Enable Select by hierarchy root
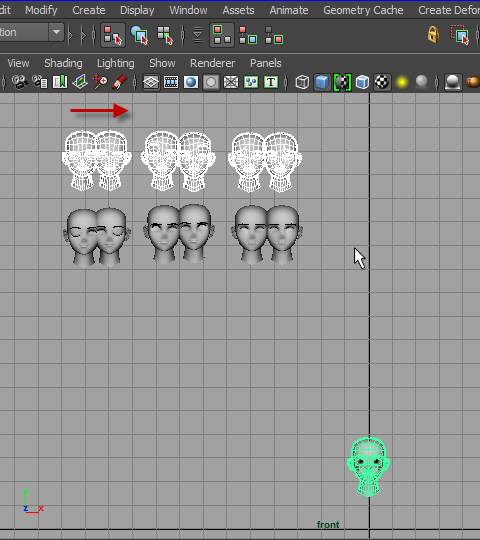Image resolution: width=480 pixels, height=540 pixels. [222, 35]
